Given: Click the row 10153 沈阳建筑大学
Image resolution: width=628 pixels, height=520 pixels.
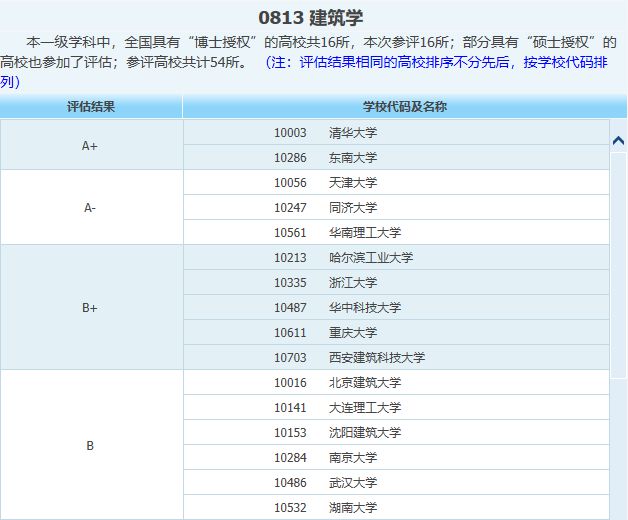Looking at the screenshot, I should (396, 432).
